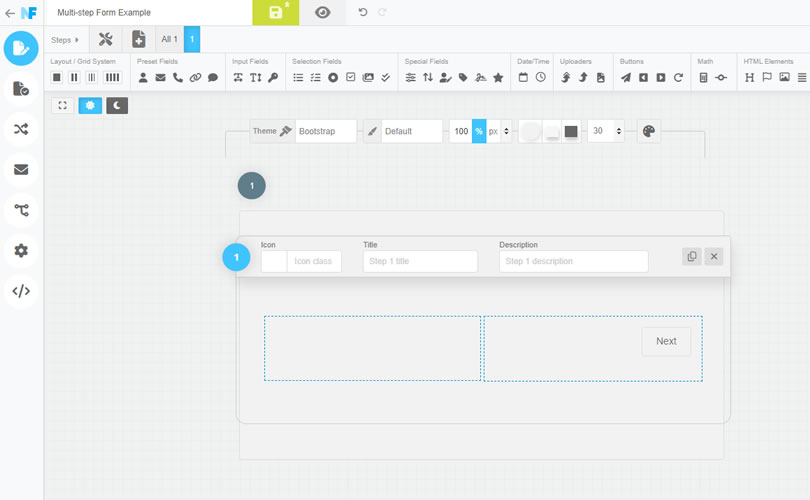The height and width of the screenshot is (500, 810).
Task: Add the math calculator field
Action: pyautogui.click(x=704, y=77)
